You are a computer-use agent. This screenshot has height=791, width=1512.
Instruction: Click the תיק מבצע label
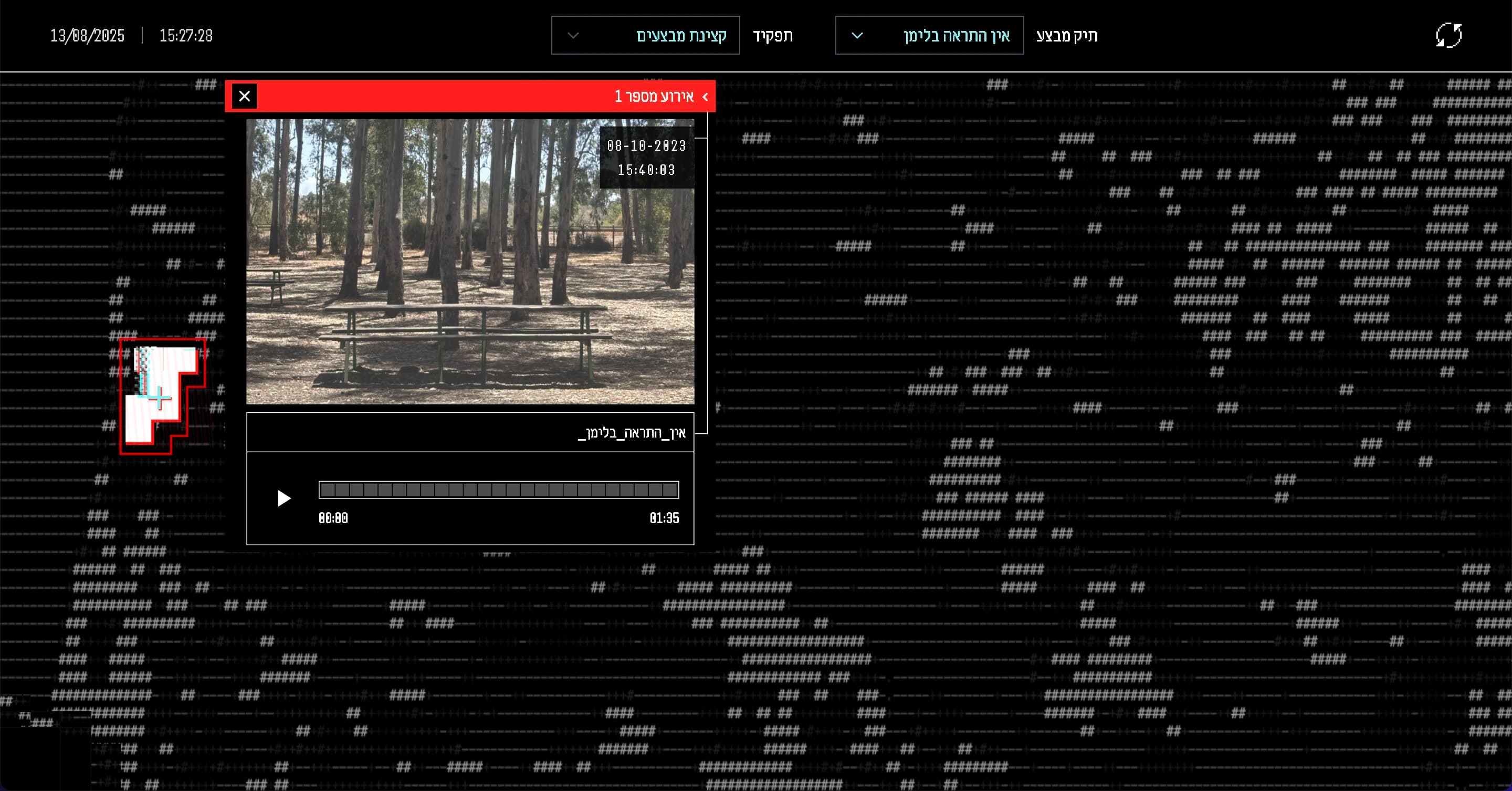[x=1066, y=35]
